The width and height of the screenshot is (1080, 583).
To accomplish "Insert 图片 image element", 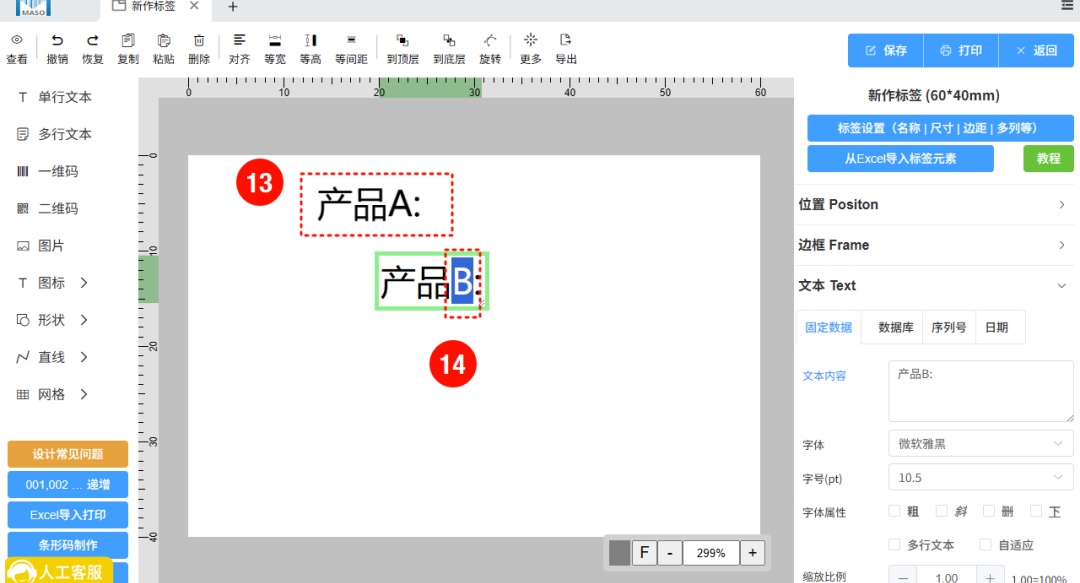I will 41,246.
